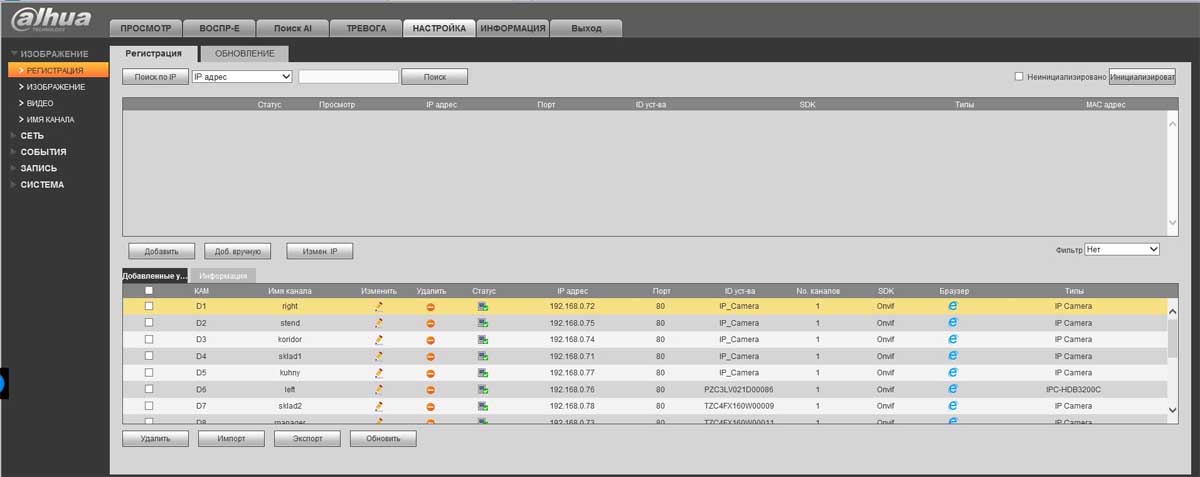Image resolution: width=1200 pixels, height=477 pixels.
Task: Click the Добавить button
Action: tap(161, 252)
